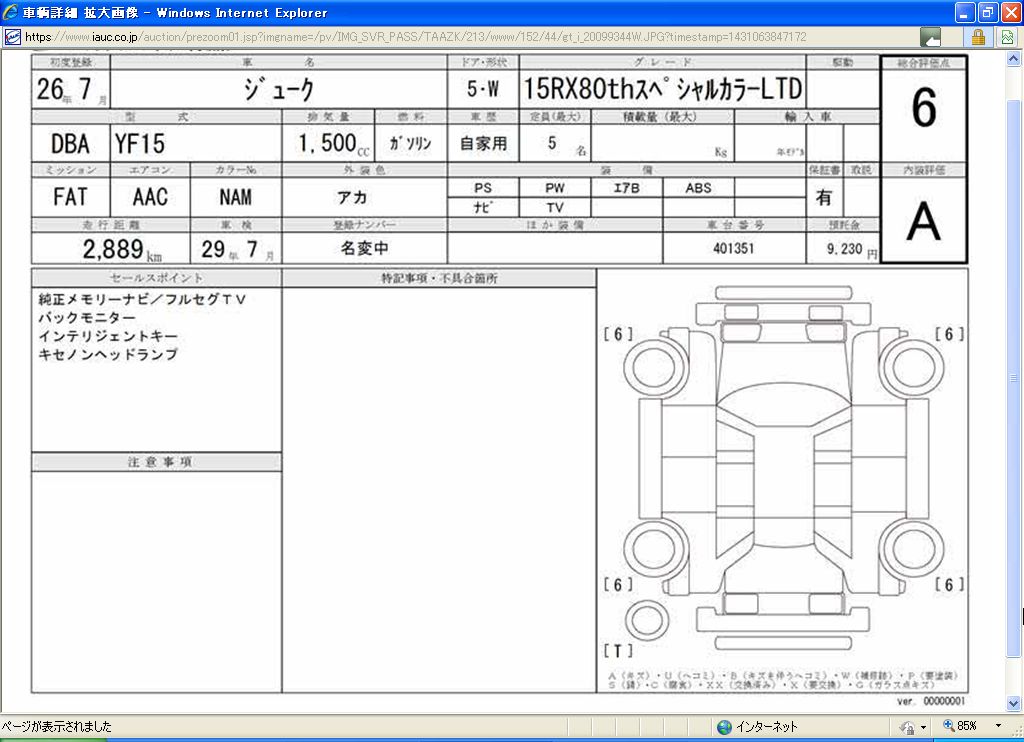This screenshot has height=742, width=1024.
Task: Restore down the browser window
Action: coord(987,13)
